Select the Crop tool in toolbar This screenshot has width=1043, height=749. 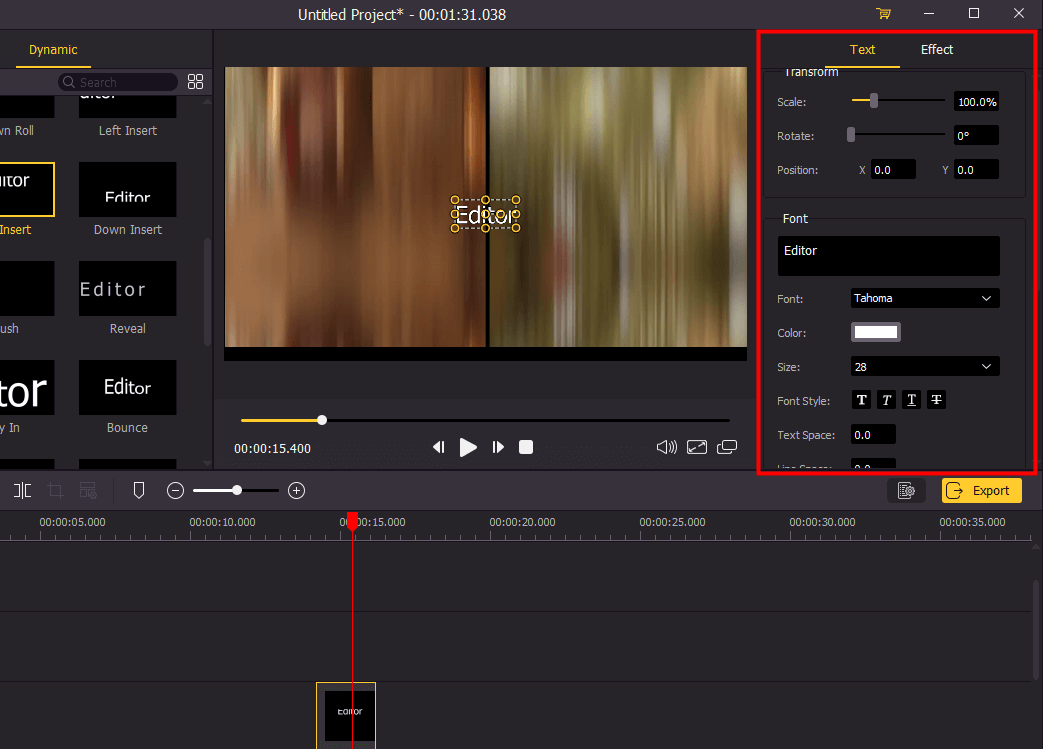pos(56,491)
